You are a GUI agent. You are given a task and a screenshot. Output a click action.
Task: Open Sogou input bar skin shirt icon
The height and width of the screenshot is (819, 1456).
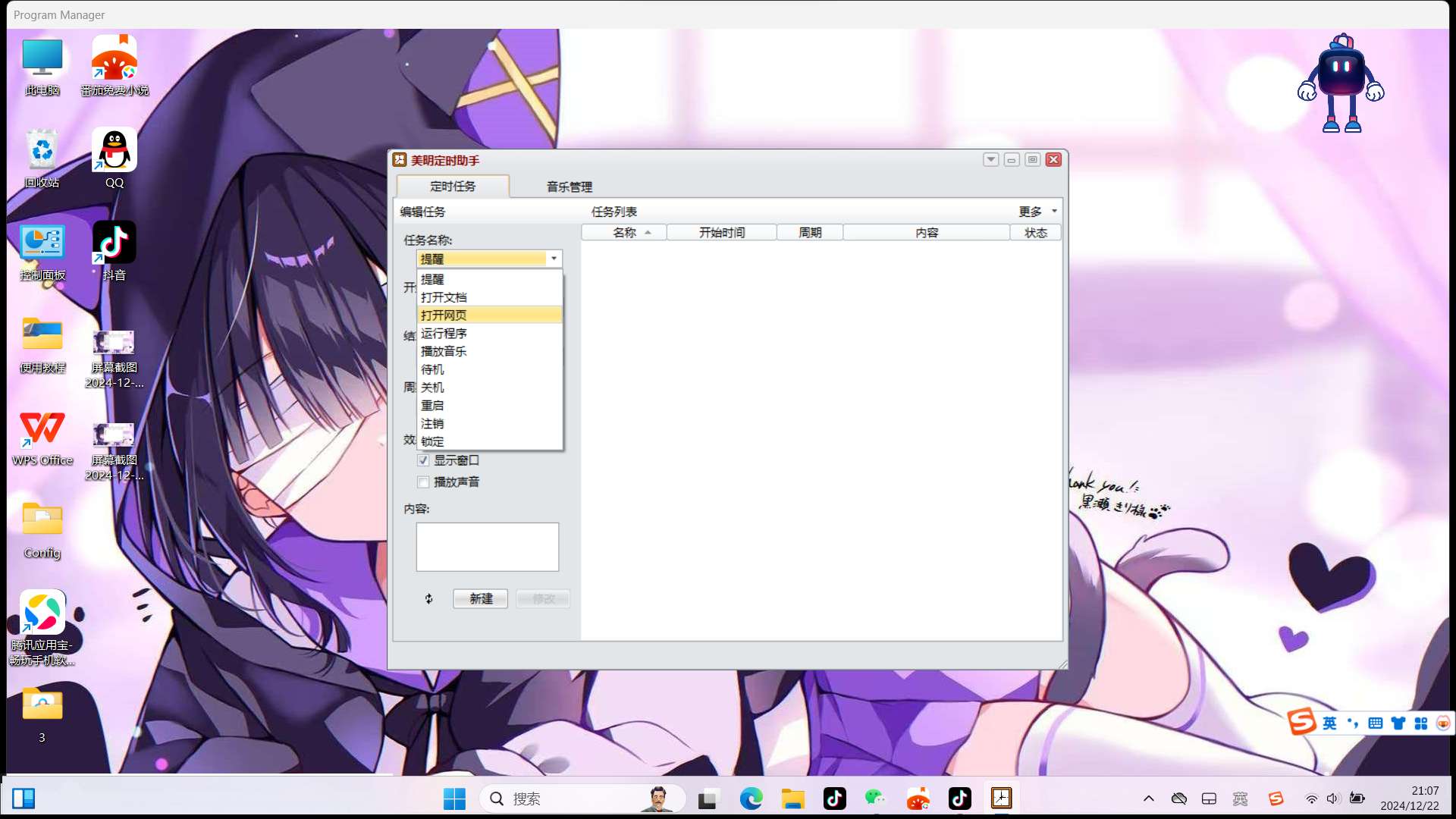click(1398, 723)
